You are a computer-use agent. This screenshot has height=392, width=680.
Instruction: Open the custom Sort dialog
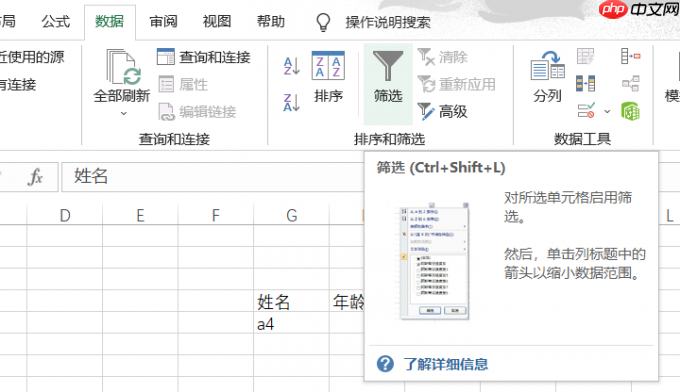click(x=328, y=77)
